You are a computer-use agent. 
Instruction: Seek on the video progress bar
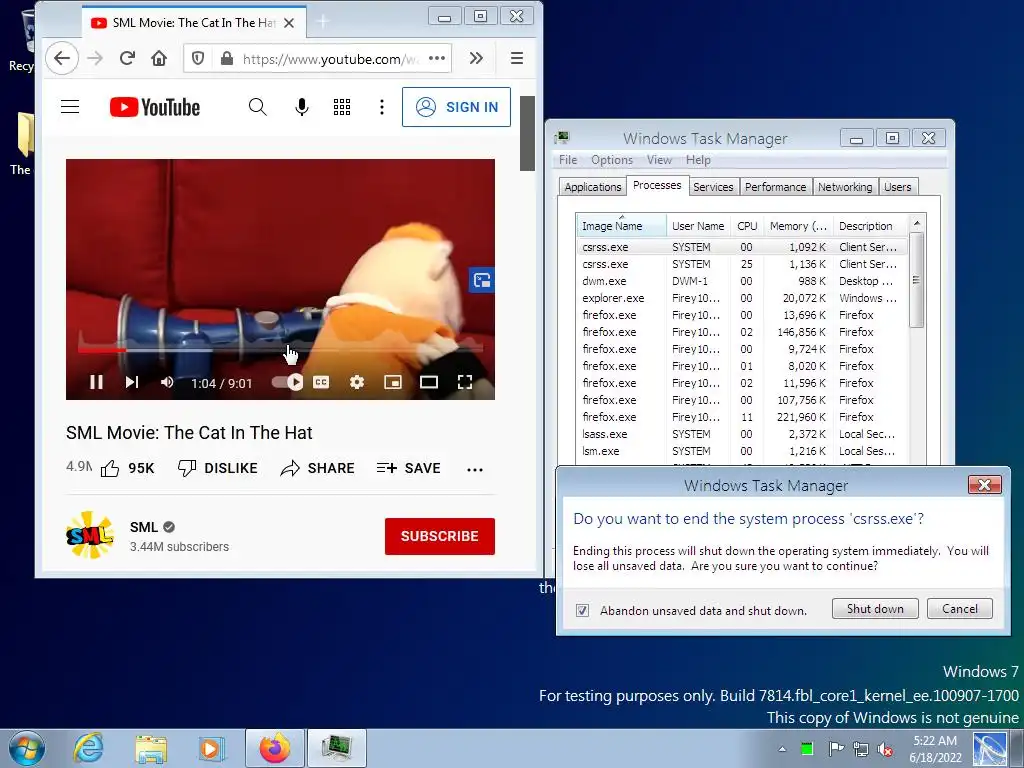pos(280,350)
